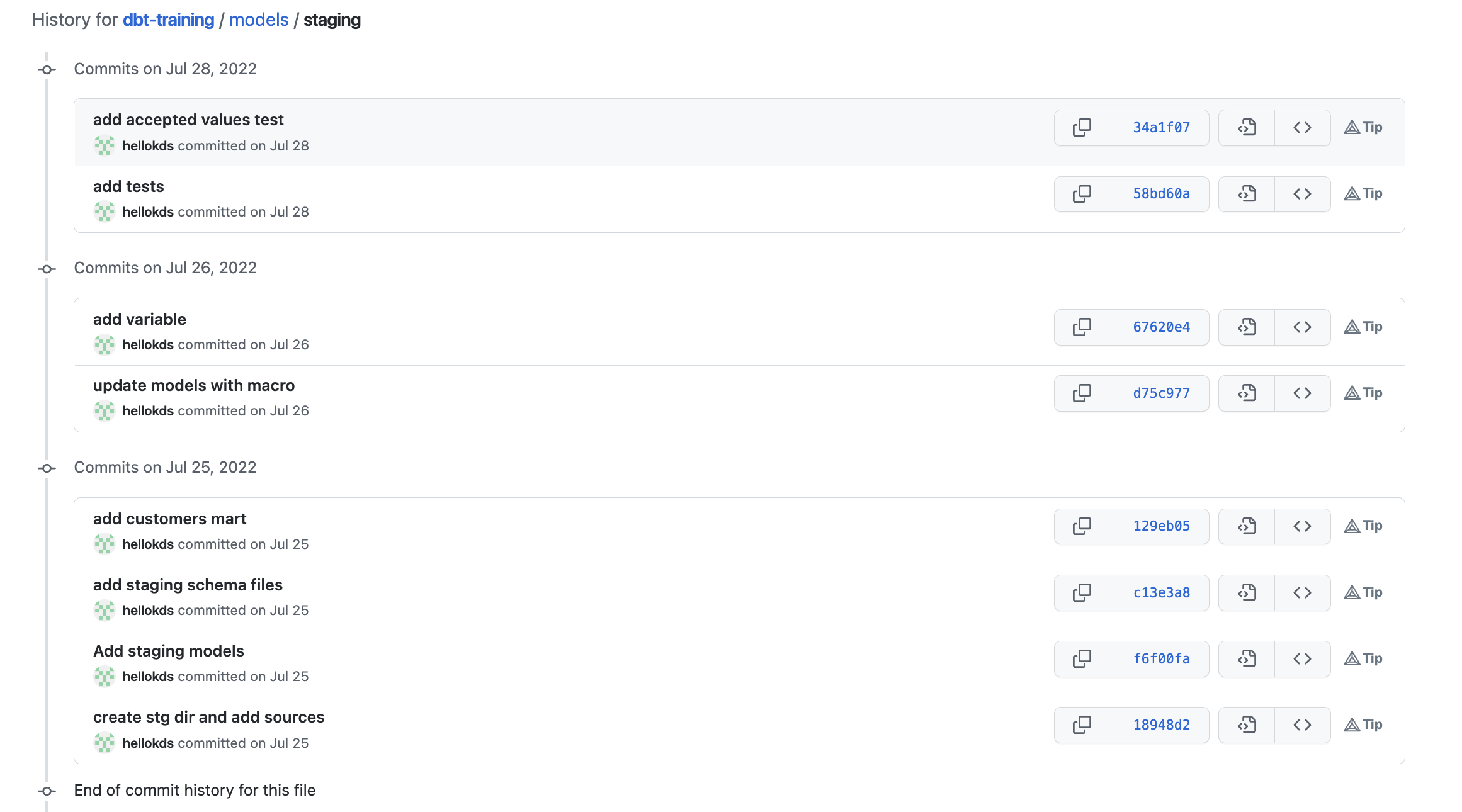The height and width of the screenshot is (812, 1462).
Task: Click Tip button on 'add variable' row
Action: [x=1363, y=327]
